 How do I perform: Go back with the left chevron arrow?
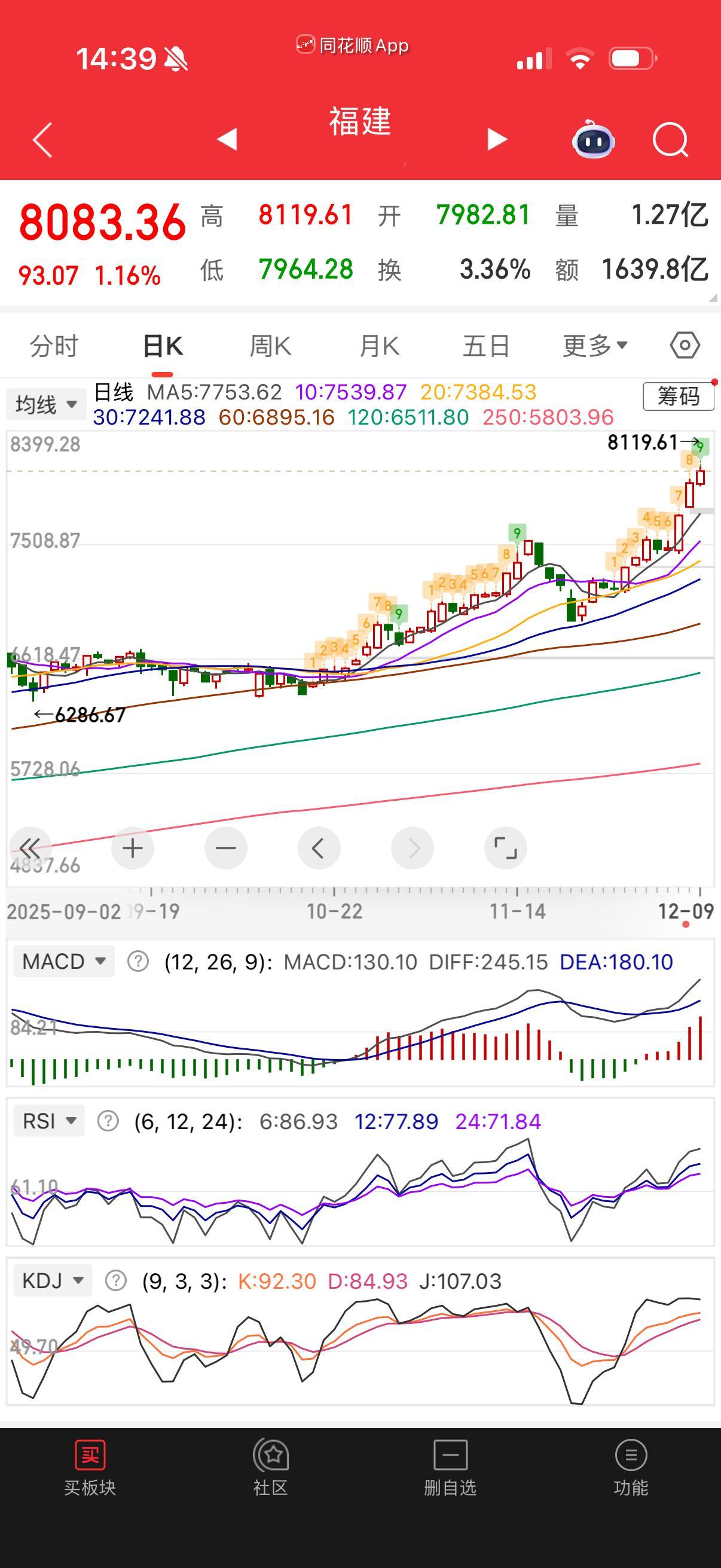point(42,139)
